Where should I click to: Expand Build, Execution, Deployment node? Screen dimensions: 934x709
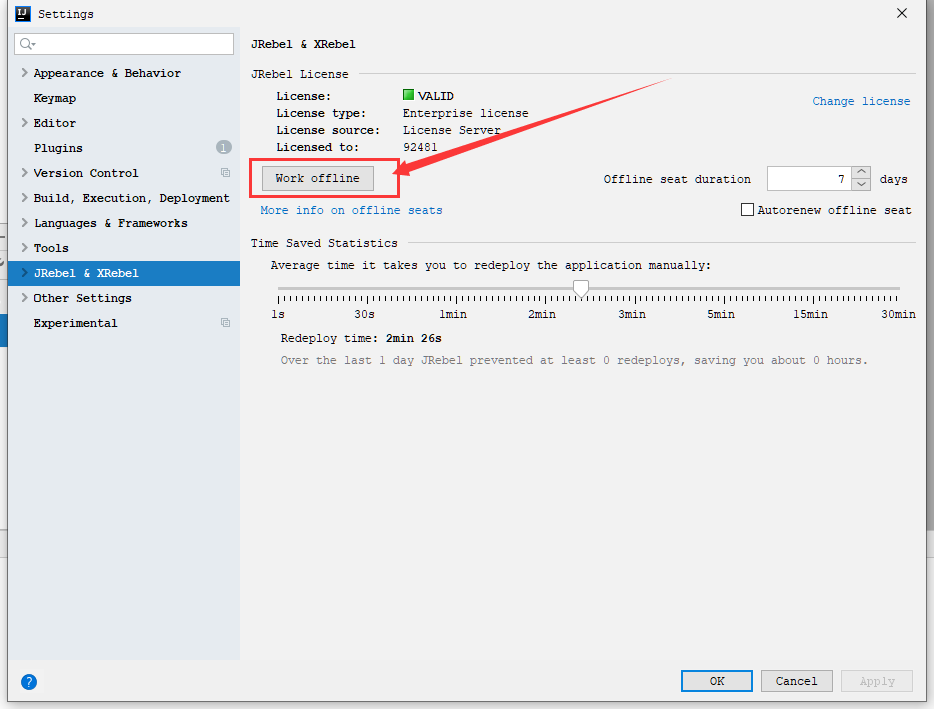point(24,198)
